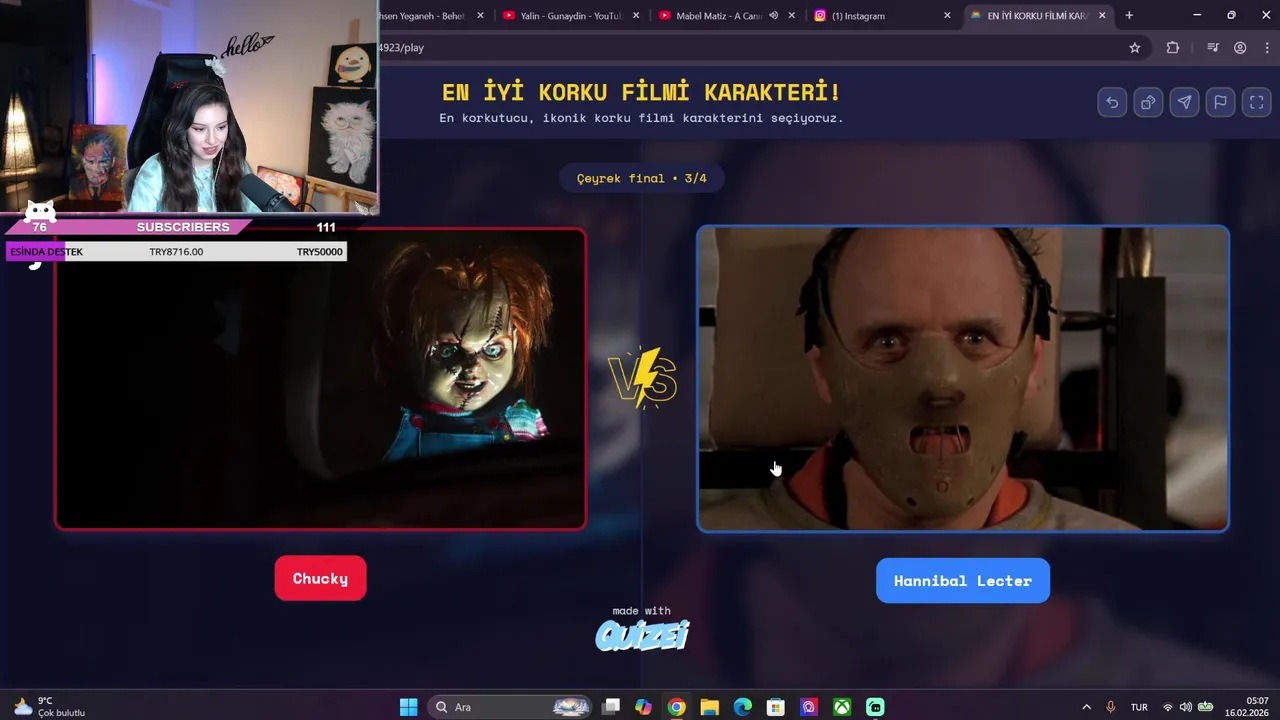The height and width of the screenshot is (720, 1280).
Task: Open Copilot from the taskbar
Action: (643, 707)
